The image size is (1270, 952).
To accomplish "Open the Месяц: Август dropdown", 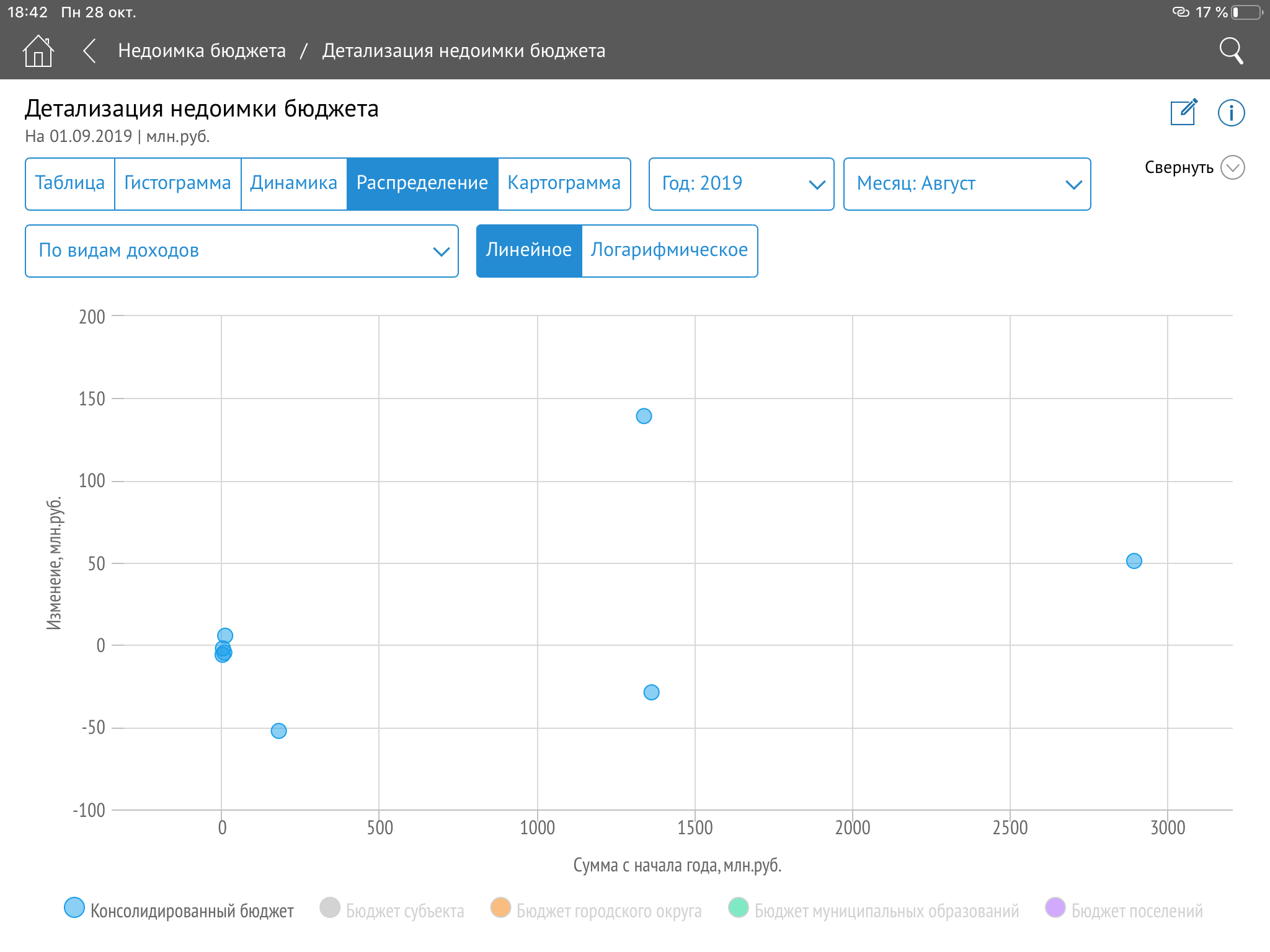I will click(967, 184).
